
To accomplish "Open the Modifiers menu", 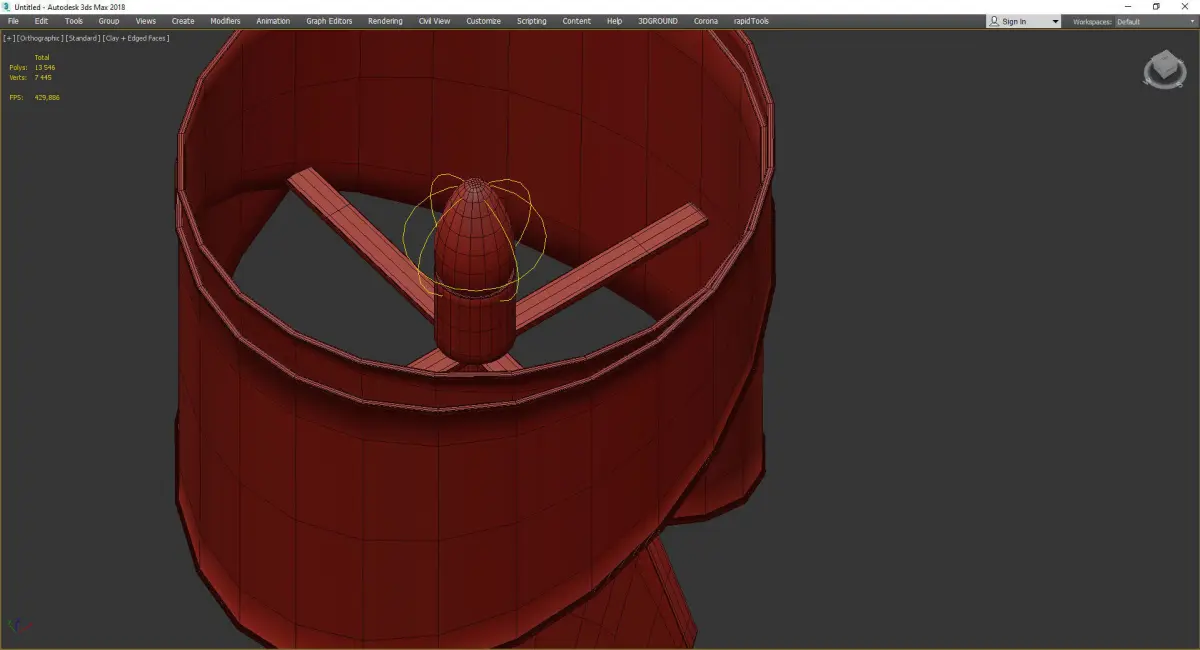I will (225, 21).
